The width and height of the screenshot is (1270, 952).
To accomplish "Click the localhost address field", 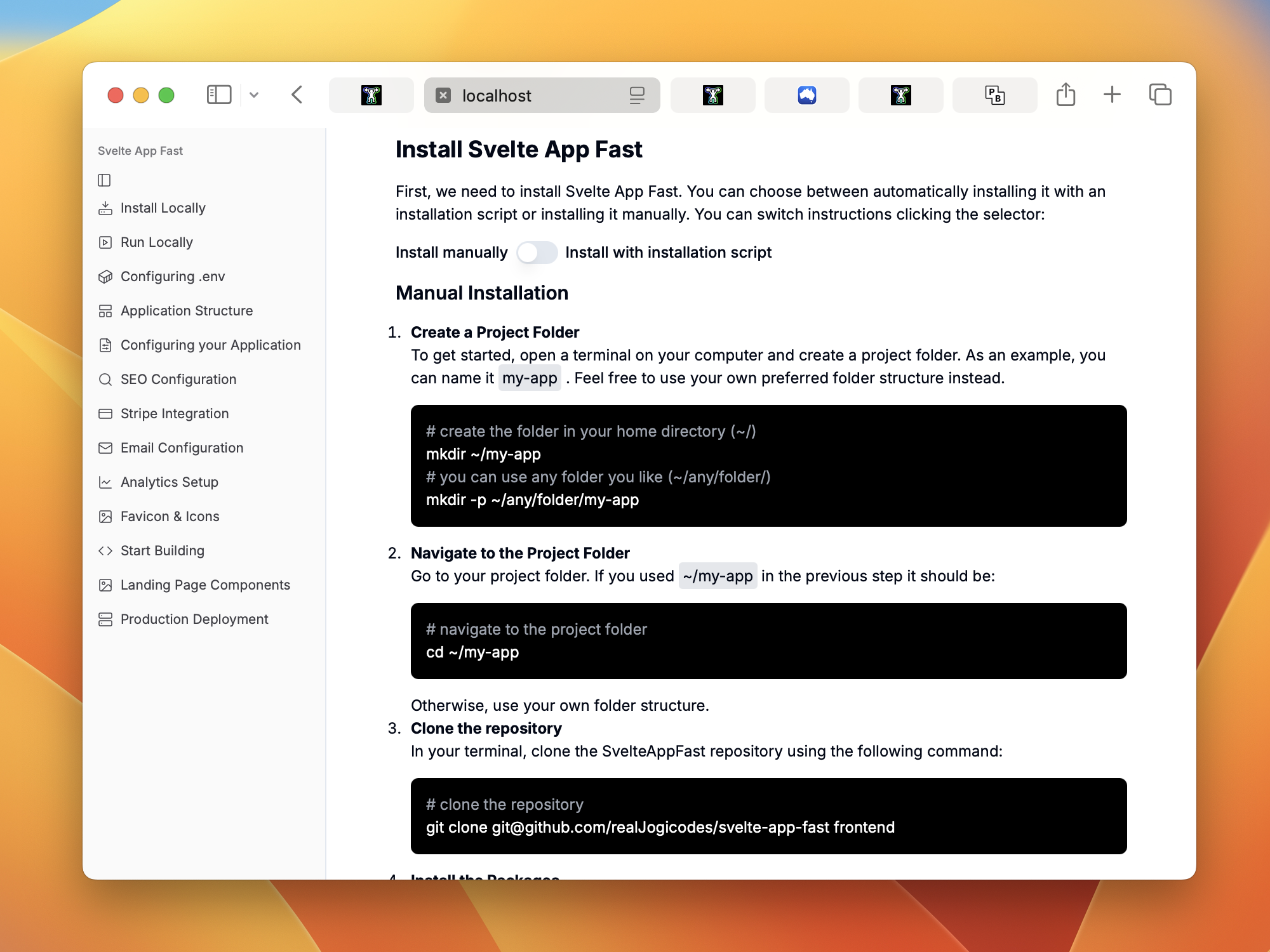I will (542, 95).
